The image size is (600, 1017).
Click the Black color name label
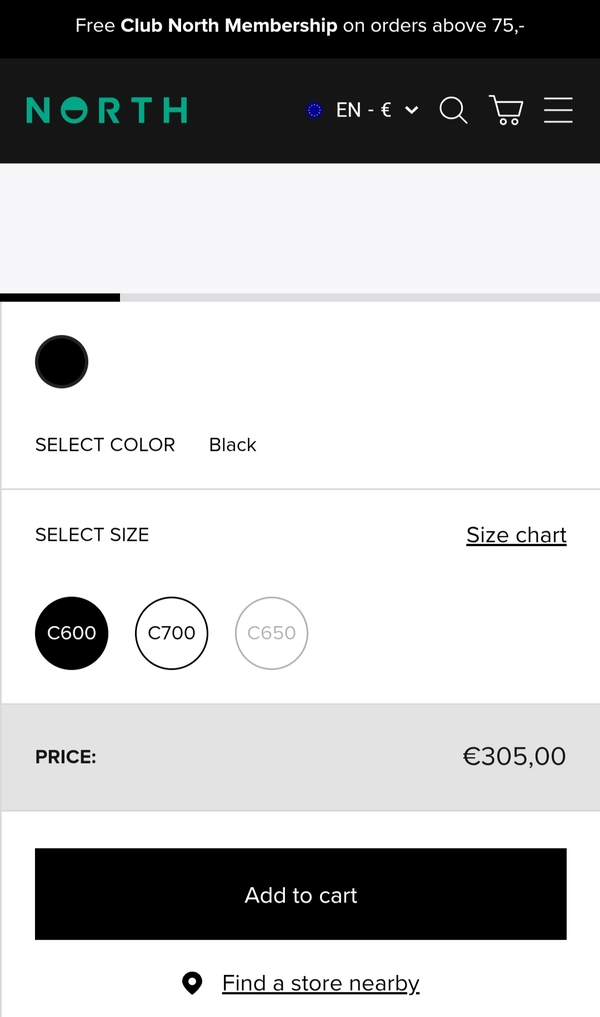233,445
